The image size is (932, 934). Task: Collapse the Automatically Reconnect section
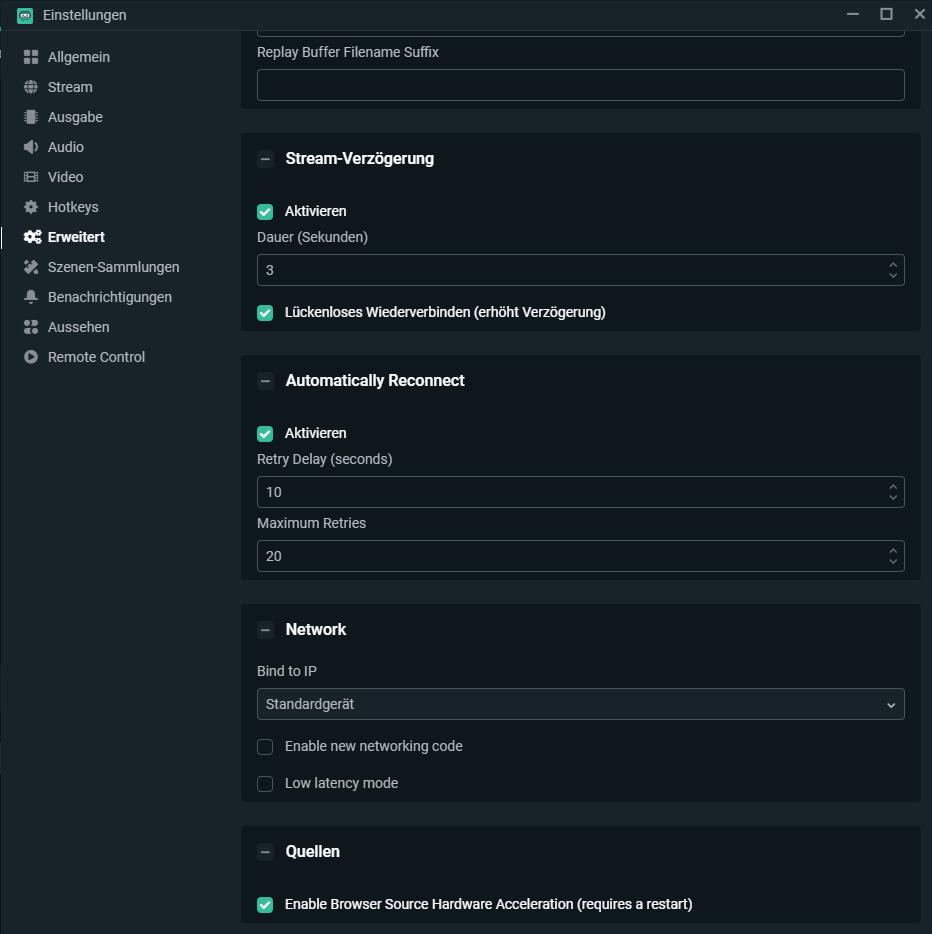click(x=265, y=381)
